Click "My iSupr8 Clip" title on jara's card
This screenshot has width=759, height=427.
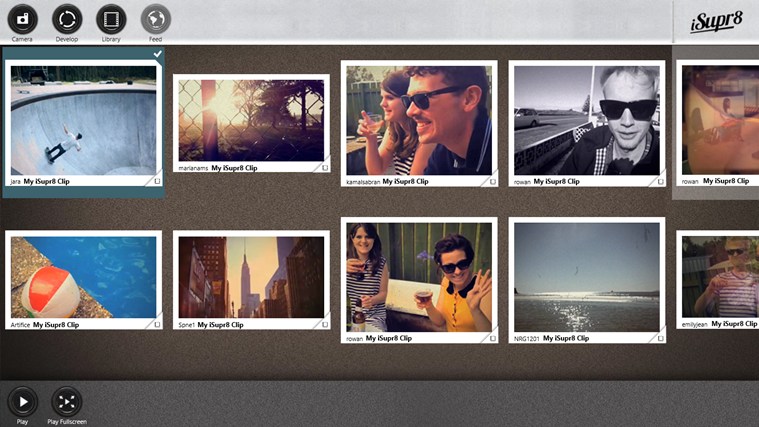(46, 181)
